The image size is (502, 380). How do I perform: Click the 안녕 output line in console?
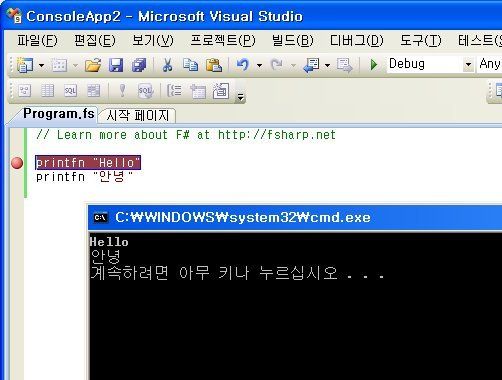(x=105, y=256)
